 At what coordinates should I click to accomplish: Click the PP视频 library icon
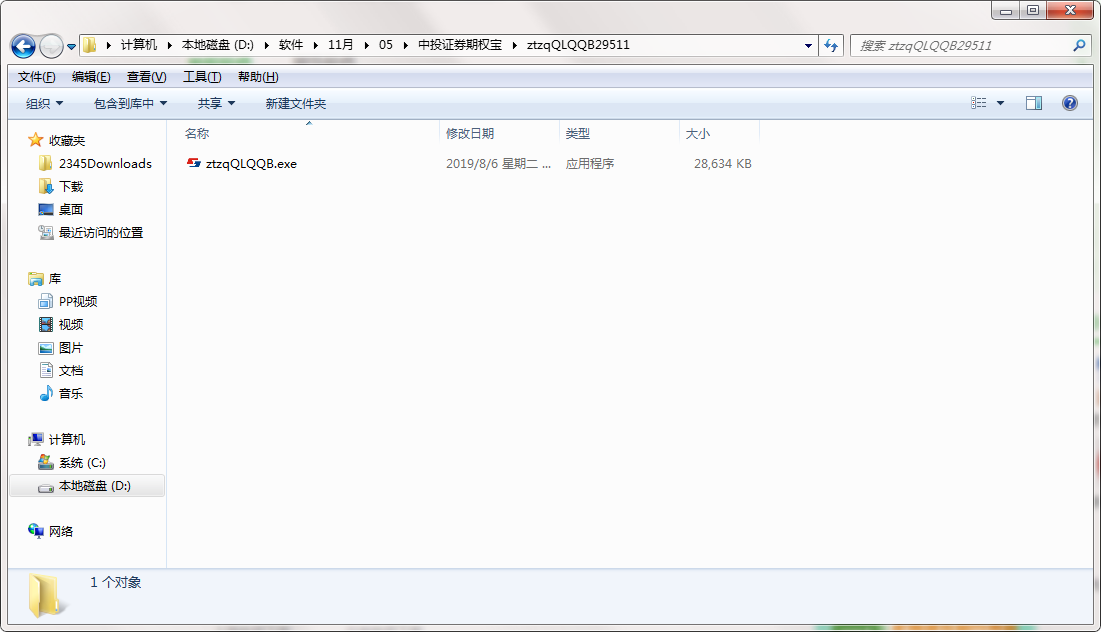[x=46, y=301]
